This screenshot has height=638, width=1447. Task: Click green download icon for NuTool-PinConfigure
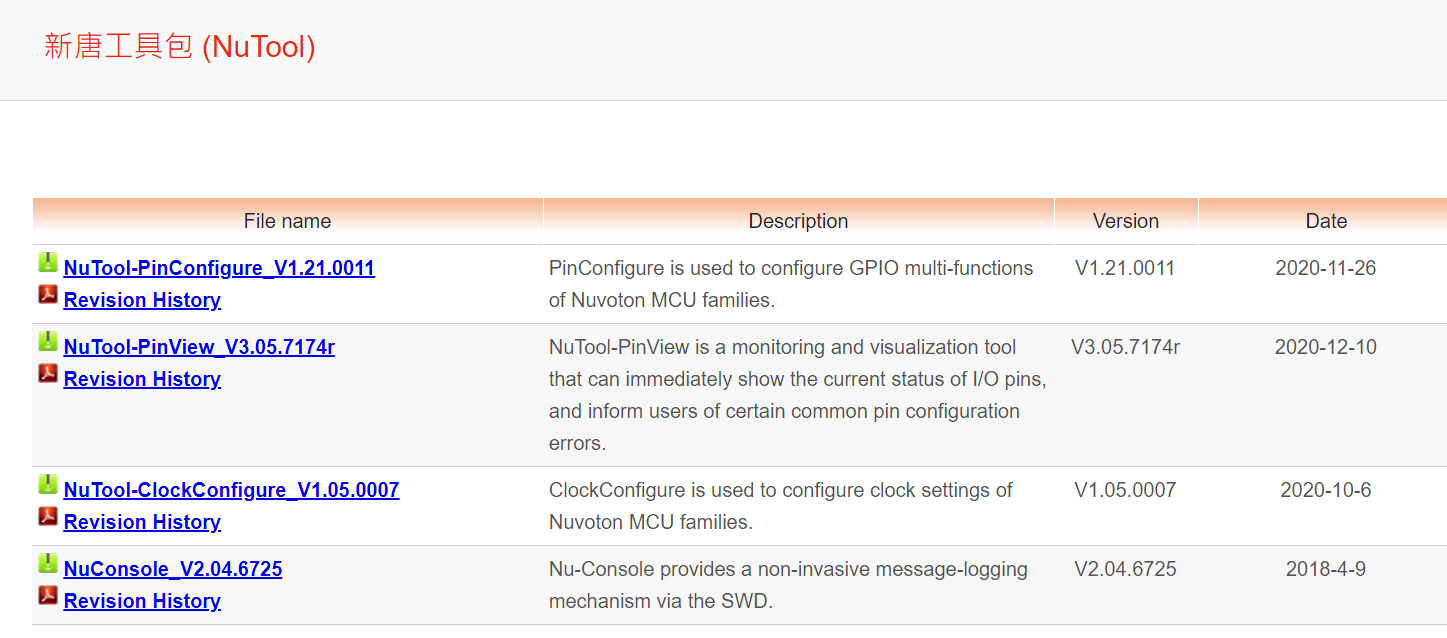click(47, 264)
